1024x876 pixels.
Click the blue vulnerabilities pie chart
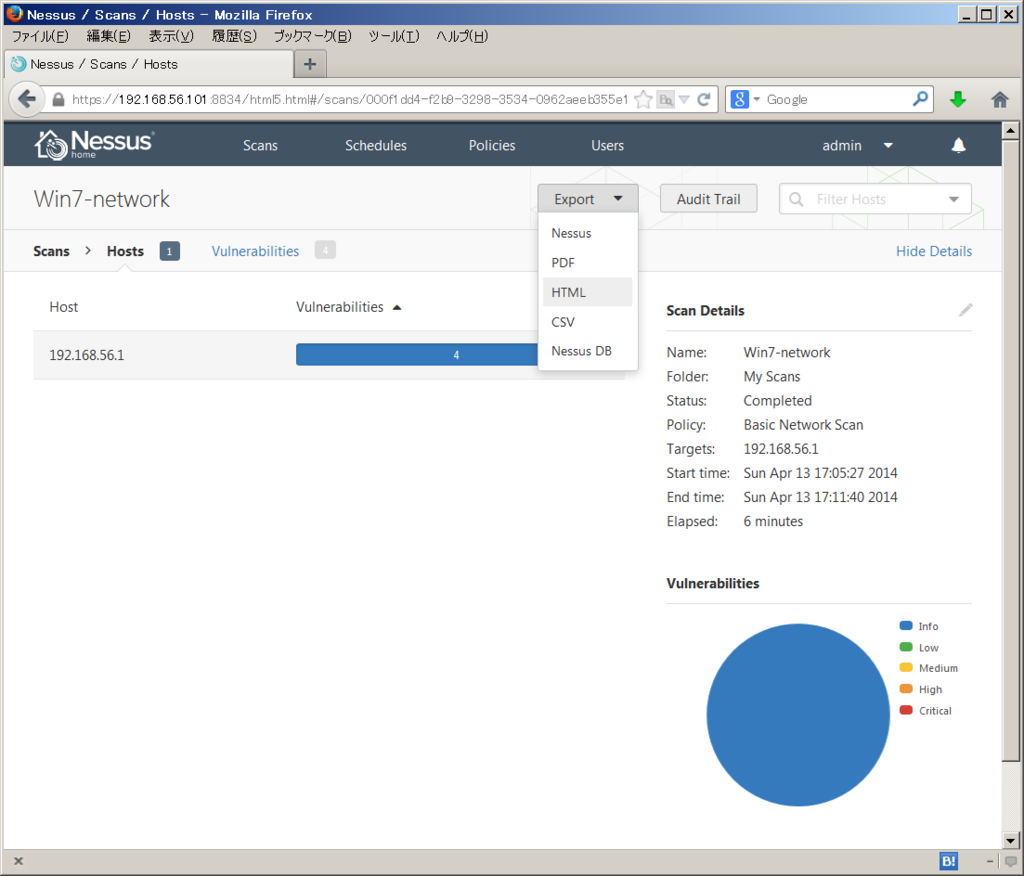click(x=798, y=715)
